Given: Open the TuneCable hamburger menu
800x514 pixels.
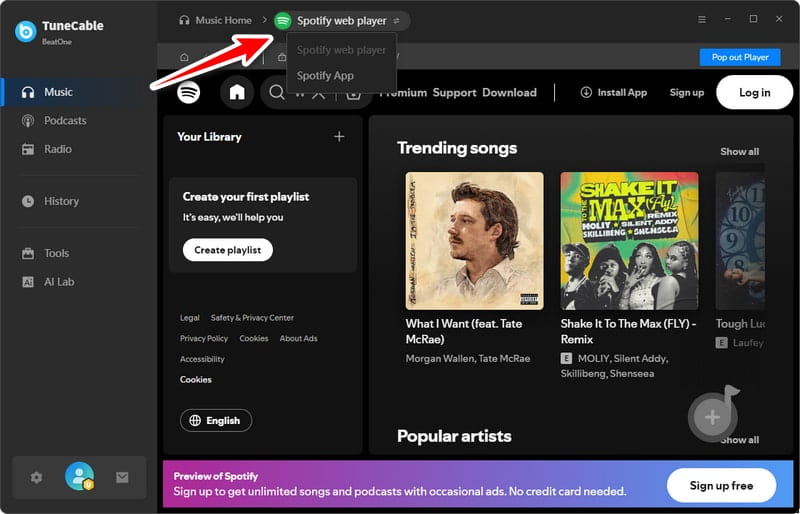Looking at the screenshot, I should (702, 19).
